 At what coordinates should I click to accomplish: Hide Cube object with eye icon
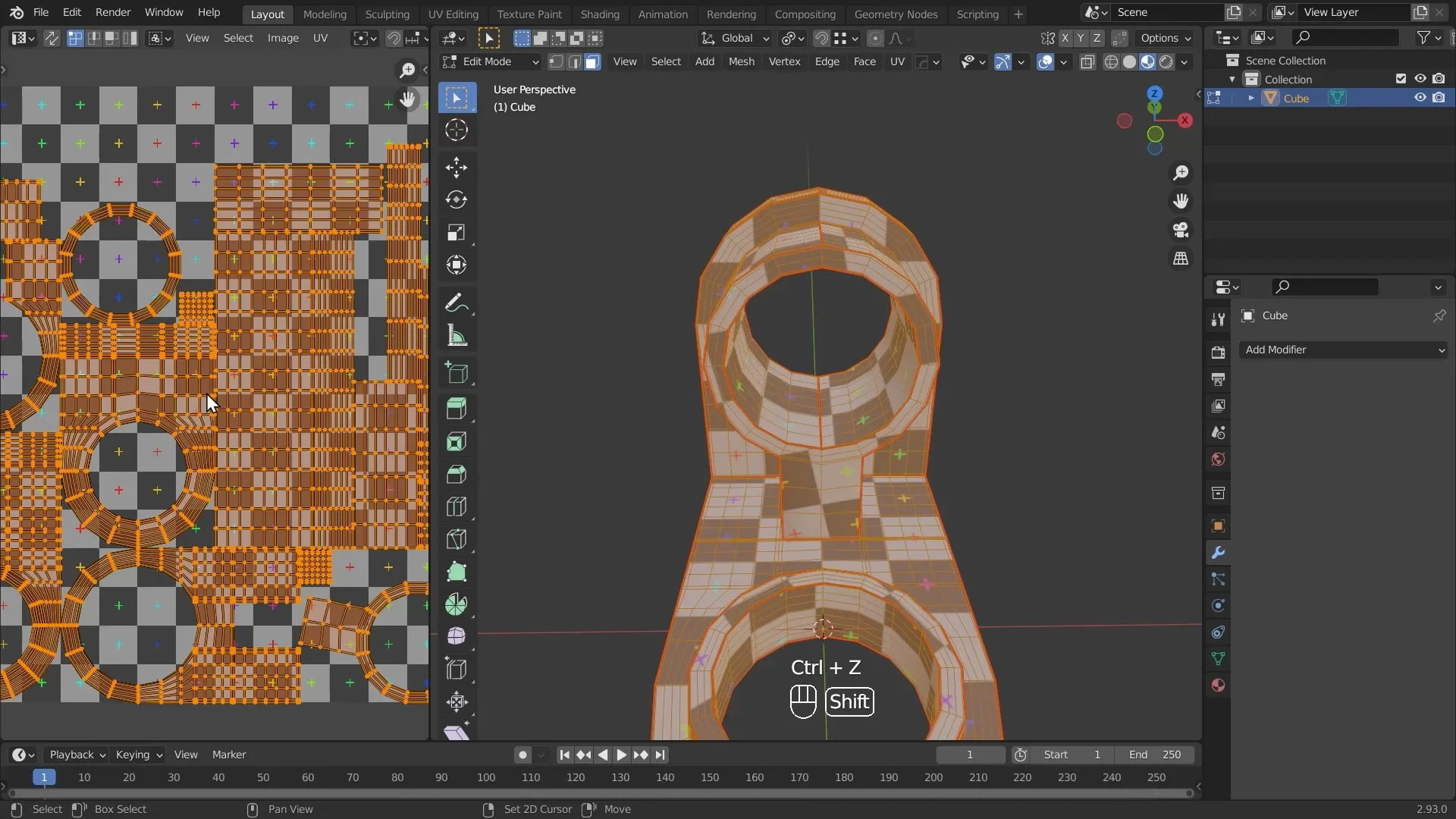pyautogui.click(x=1420, y=98)
